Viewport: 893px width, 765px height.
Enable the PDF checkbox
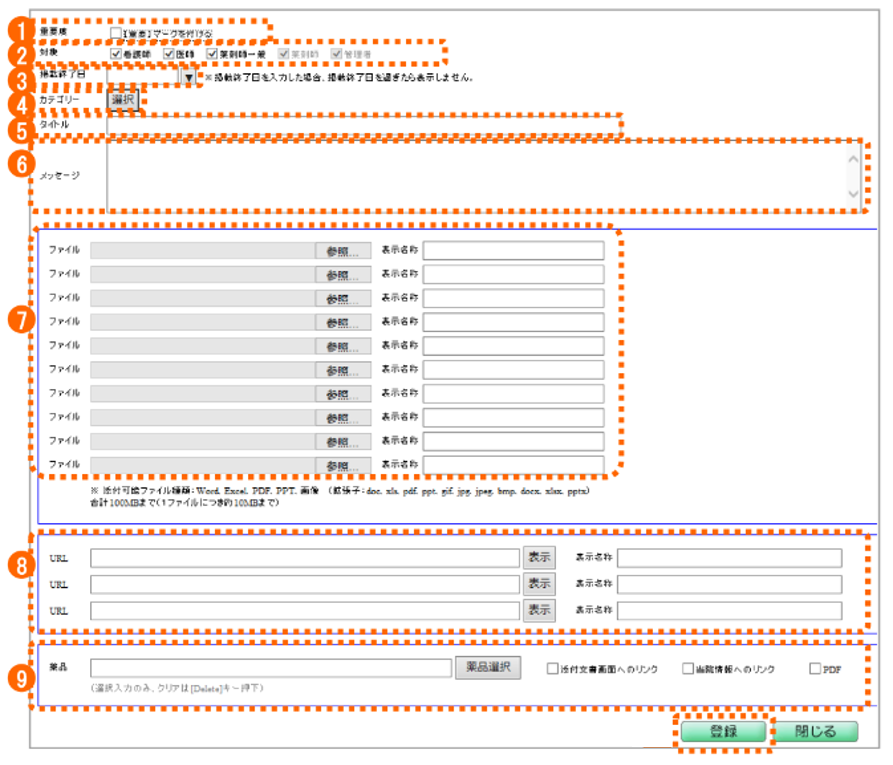[815, 669]
